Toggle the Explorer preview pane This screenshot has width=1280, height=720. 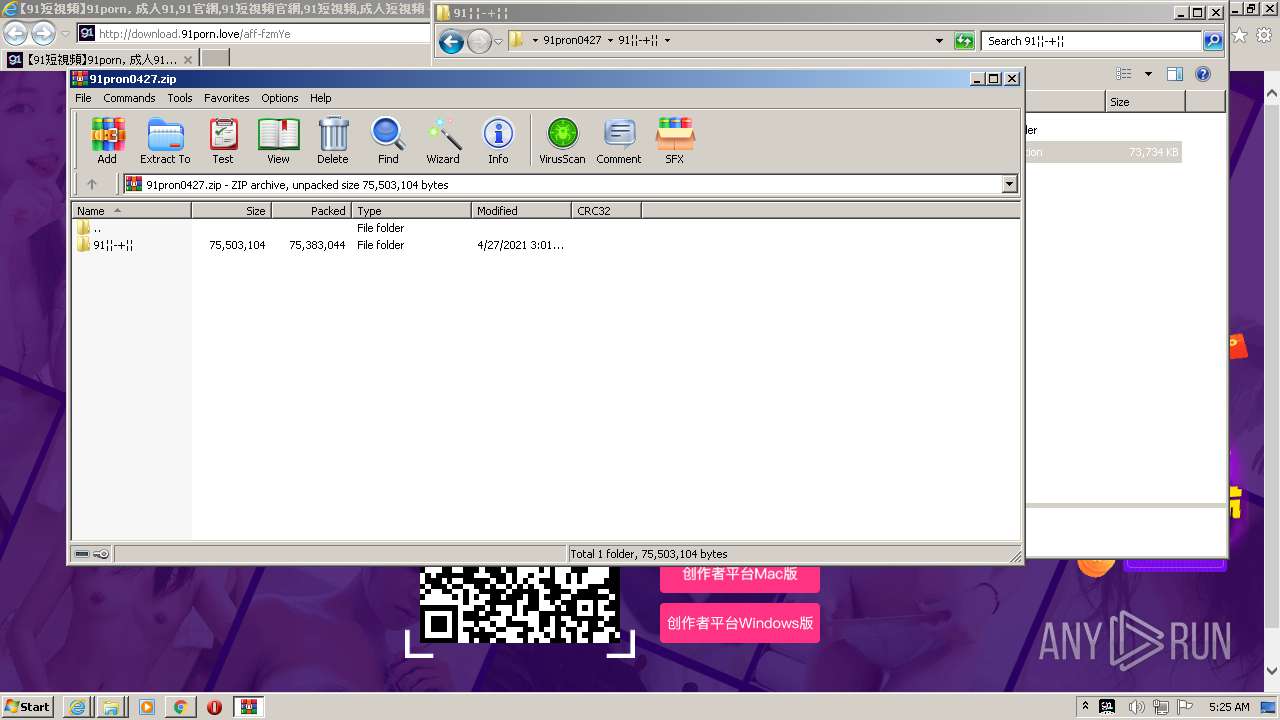(x=1175, y=74)
